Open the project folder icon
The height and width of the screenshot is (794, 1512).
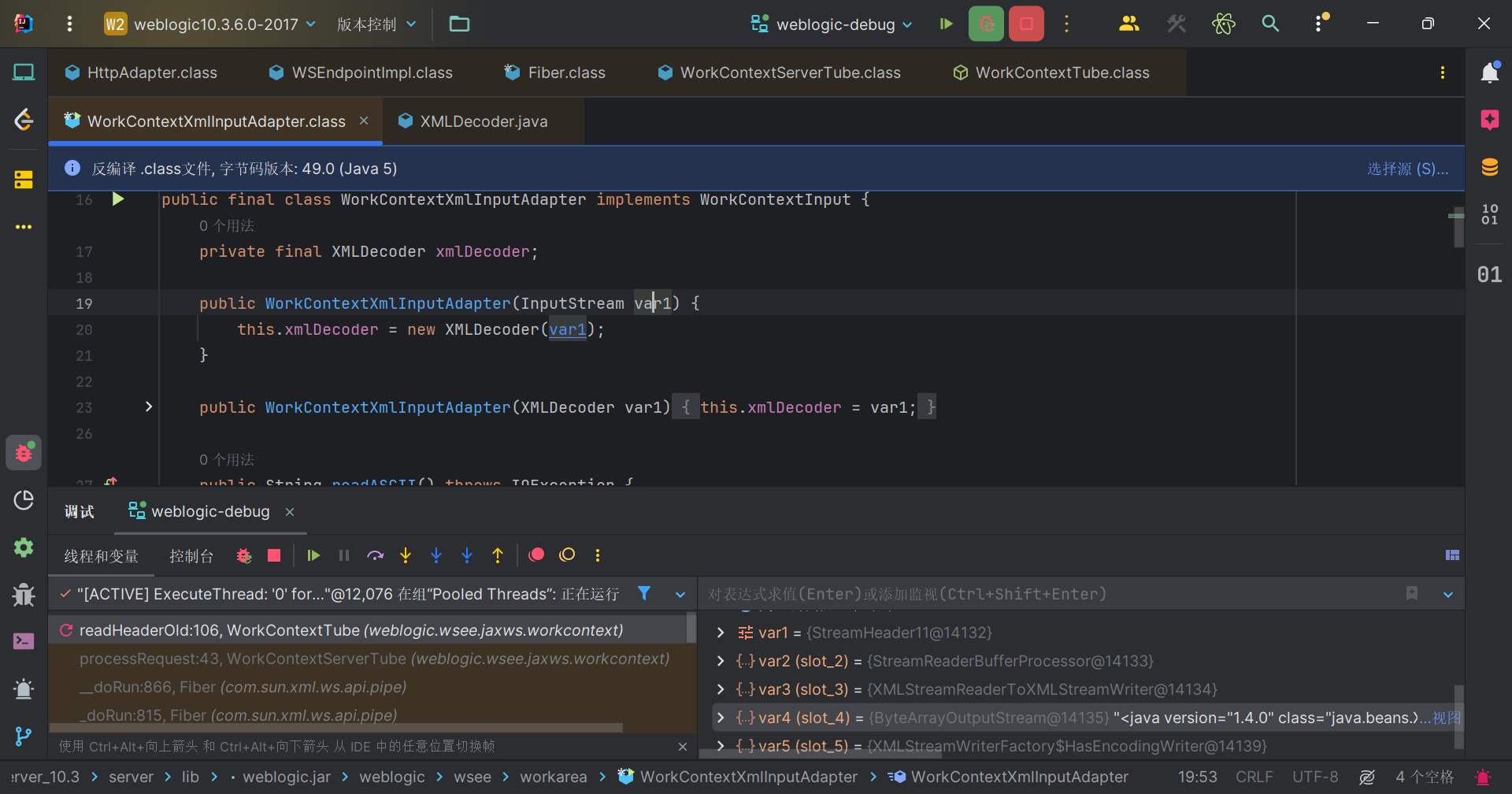pyautogui.click(x=459, y=24)
